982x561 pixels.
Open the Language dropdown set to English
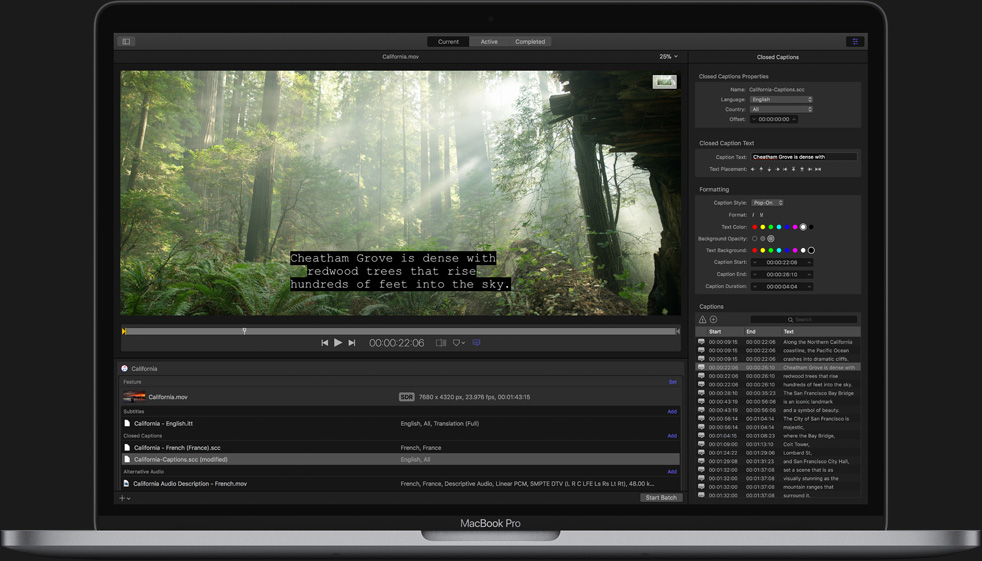(x=781, y=100)
